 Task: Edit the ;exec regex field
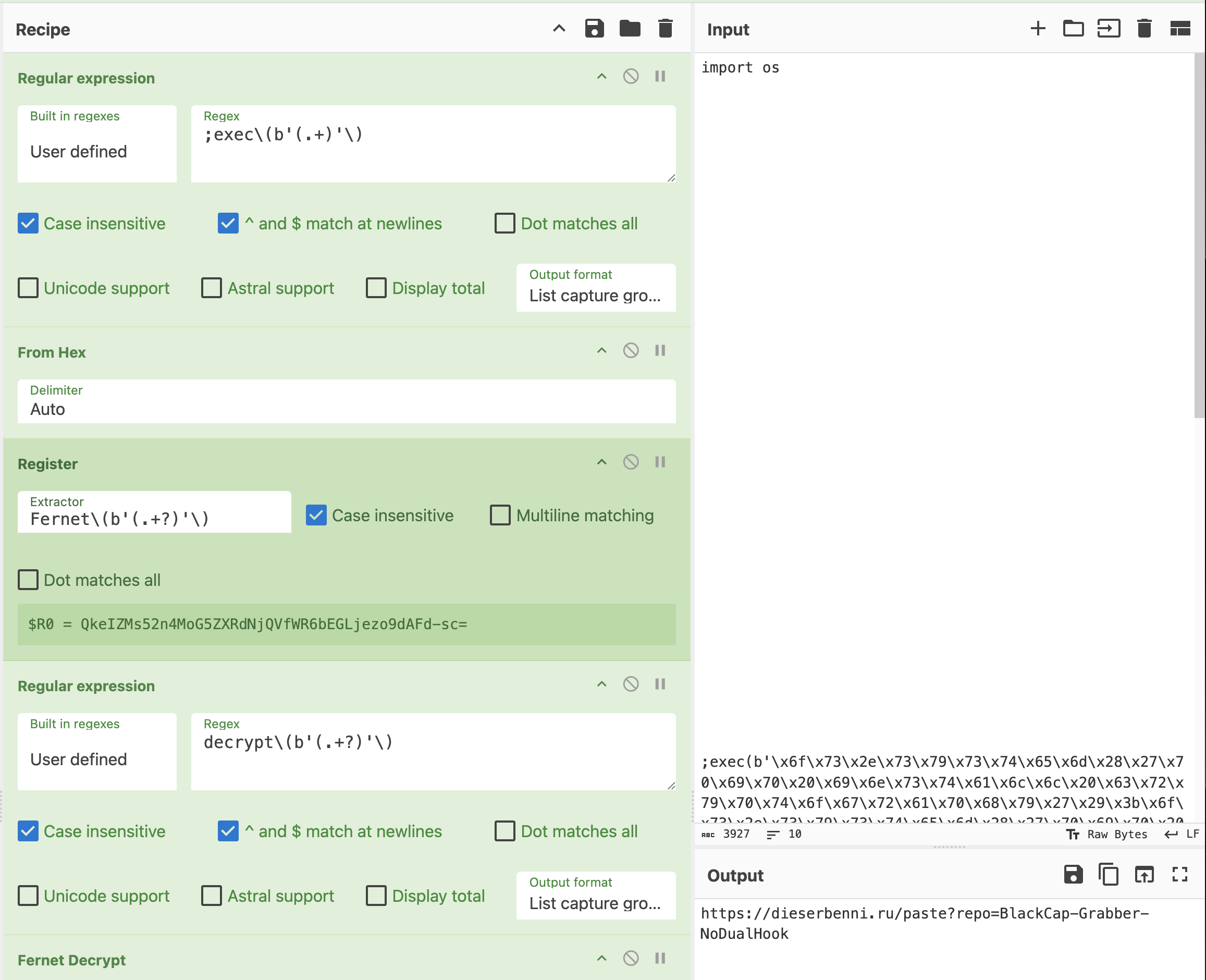[434, 144]
